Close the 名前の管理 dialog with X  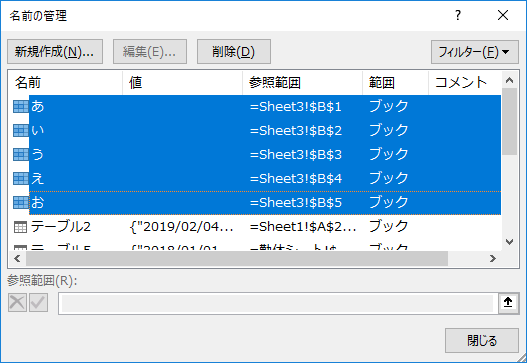(503, 15)
